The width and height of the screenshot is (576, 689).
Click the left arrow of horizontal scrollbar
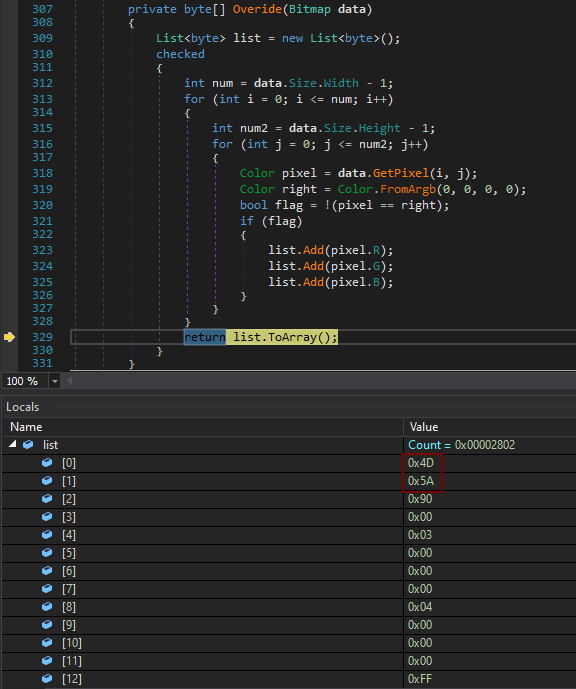[x=69, y=381]
